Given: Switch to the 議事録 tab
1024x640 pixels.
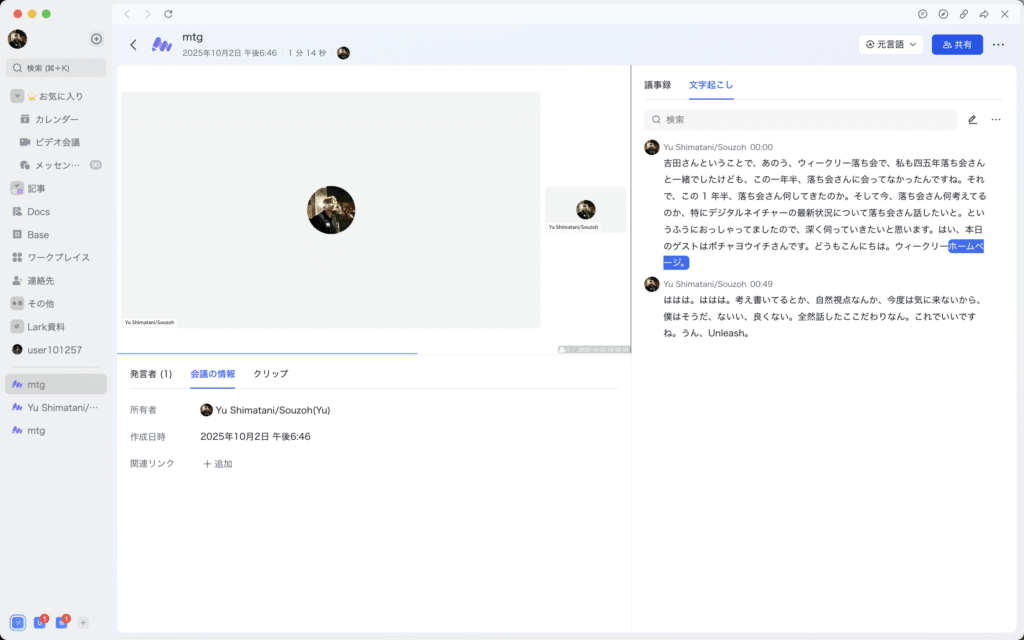Looking at the screenshot, I should pyautogui.click(x=657, y=85).
